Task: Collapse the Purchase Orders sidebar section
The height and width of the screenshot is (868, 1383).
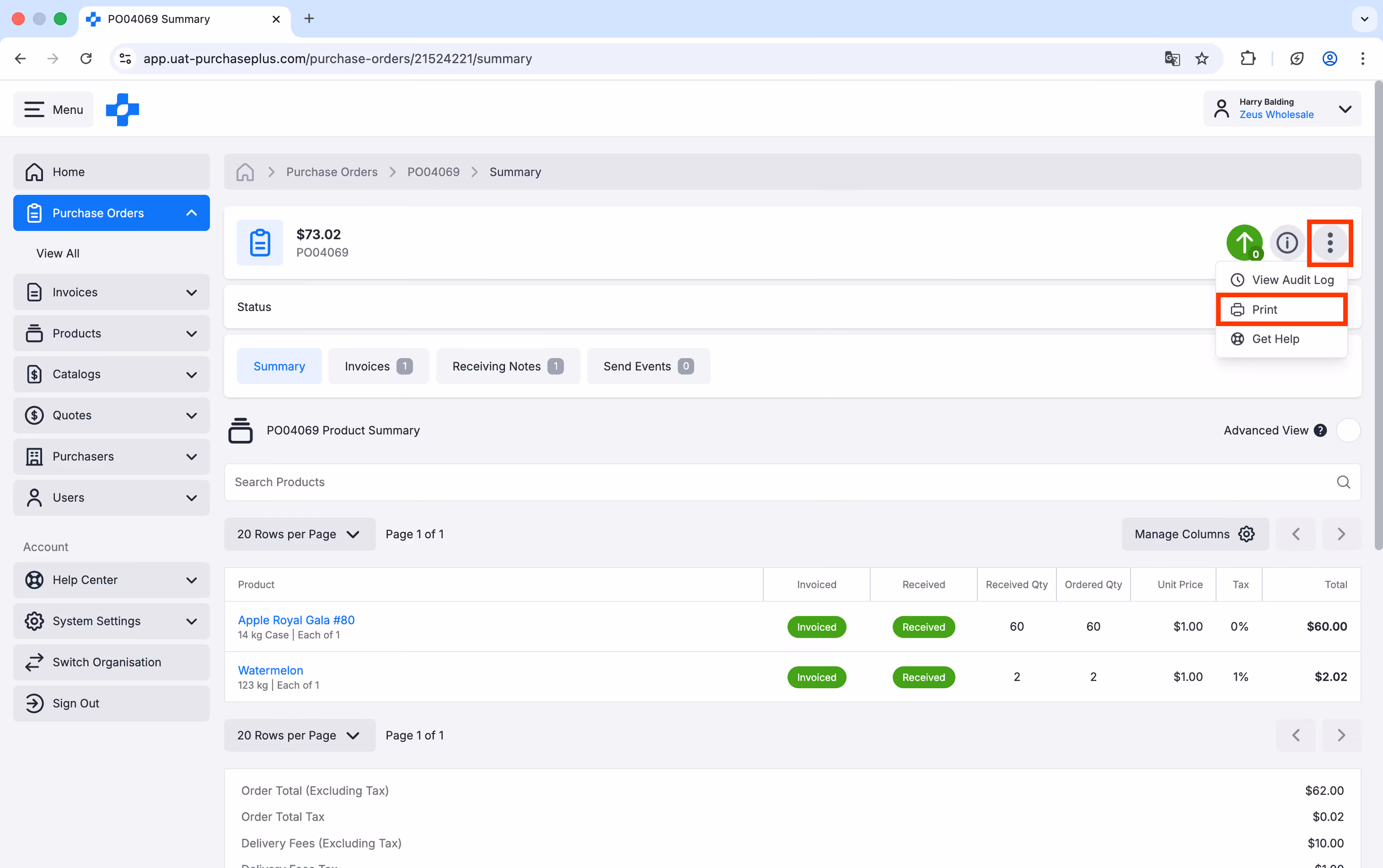Action: (191, 213)
